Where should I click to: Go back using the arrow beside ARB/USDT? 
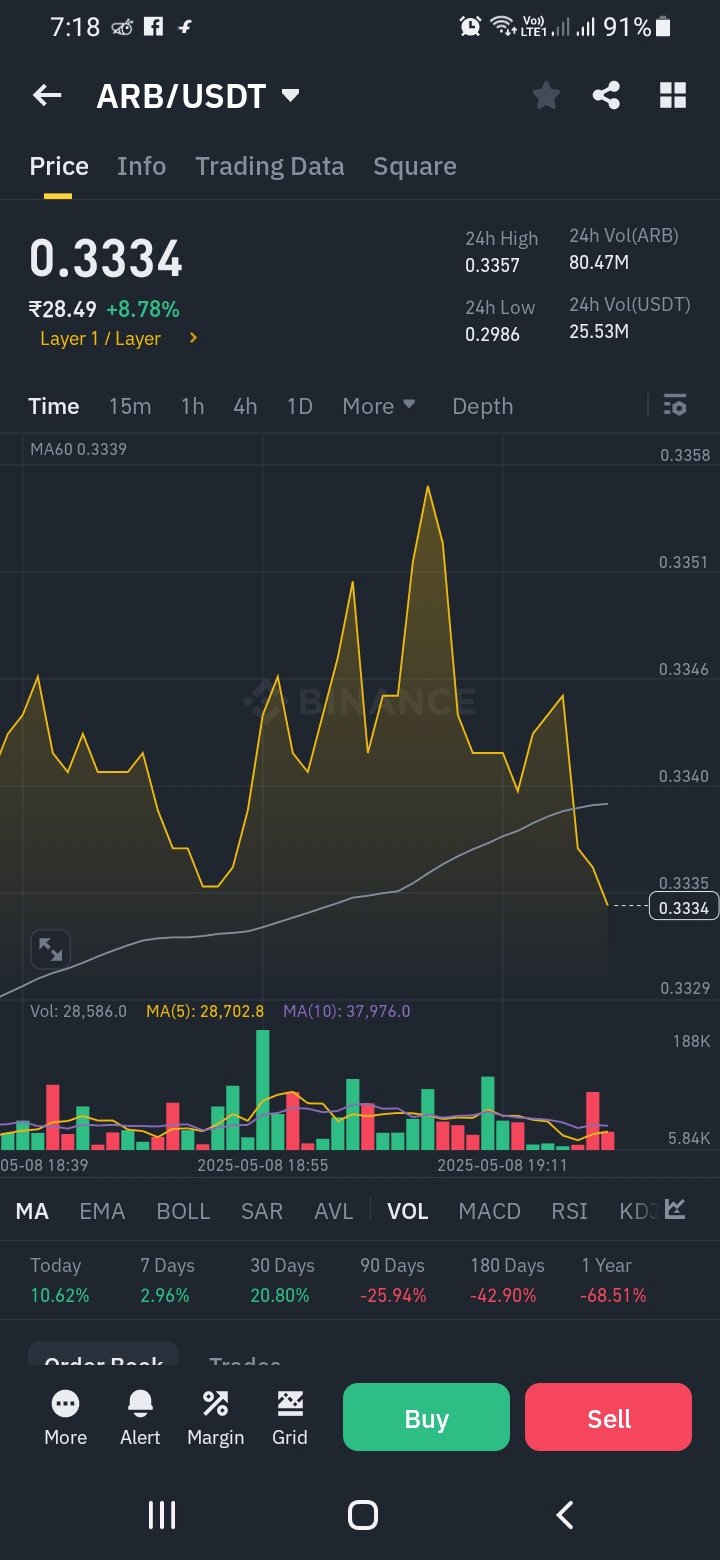click(47, 96)
